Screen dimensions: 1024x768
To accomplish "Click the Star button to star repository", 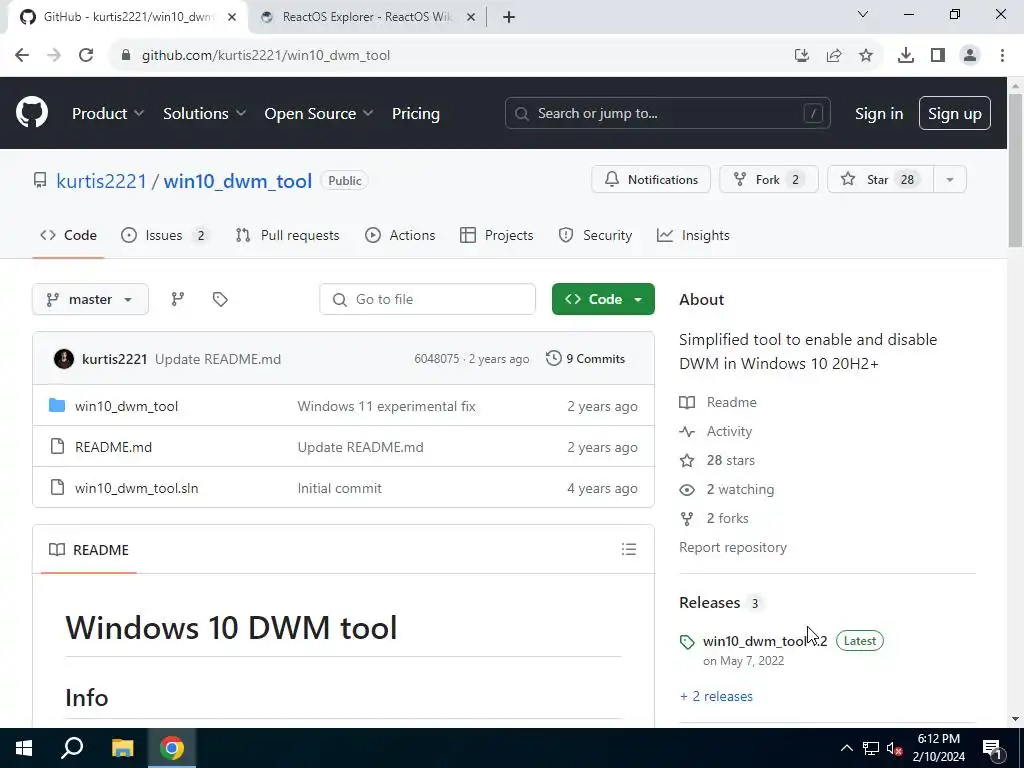I will pyautogui.click(x=880, y=180).
